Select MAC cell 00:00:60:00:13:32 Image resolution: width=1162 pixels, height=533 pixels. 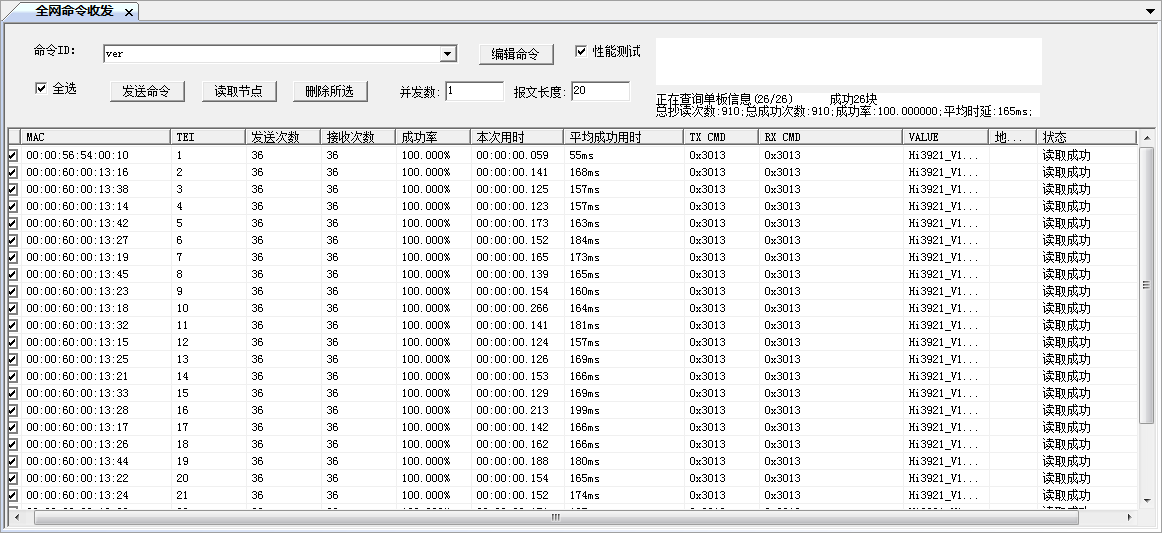click(77, 325)
